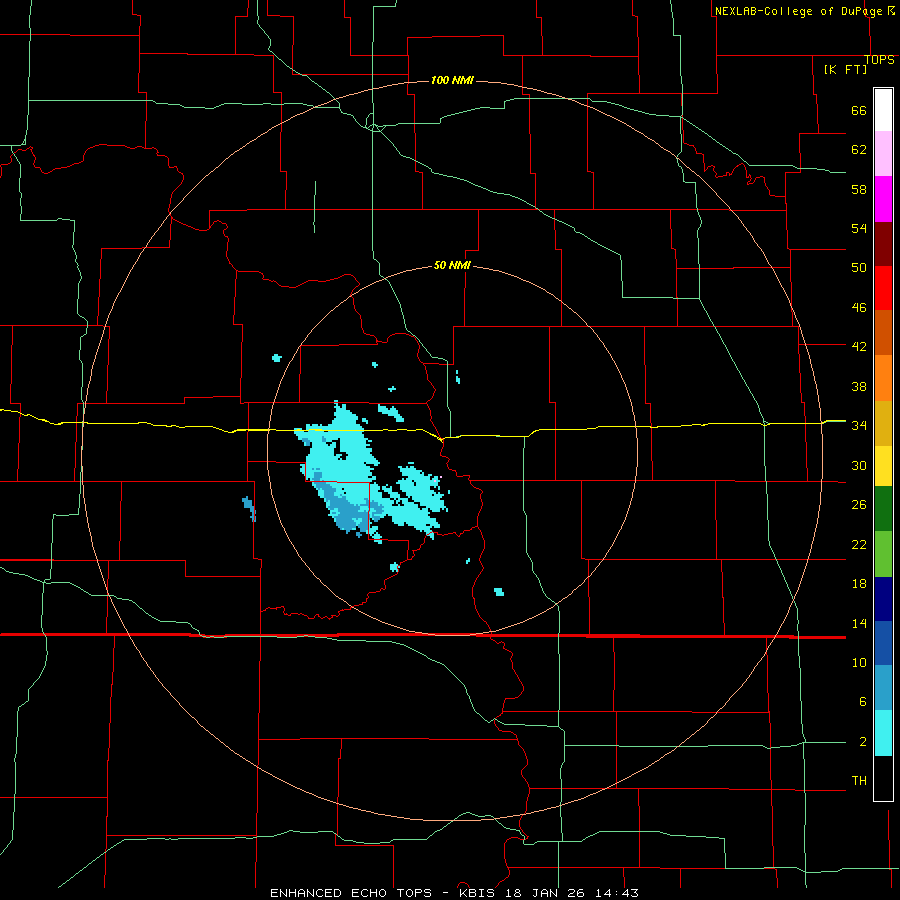Click the gold legend swatch above 34

coord(883,423)
